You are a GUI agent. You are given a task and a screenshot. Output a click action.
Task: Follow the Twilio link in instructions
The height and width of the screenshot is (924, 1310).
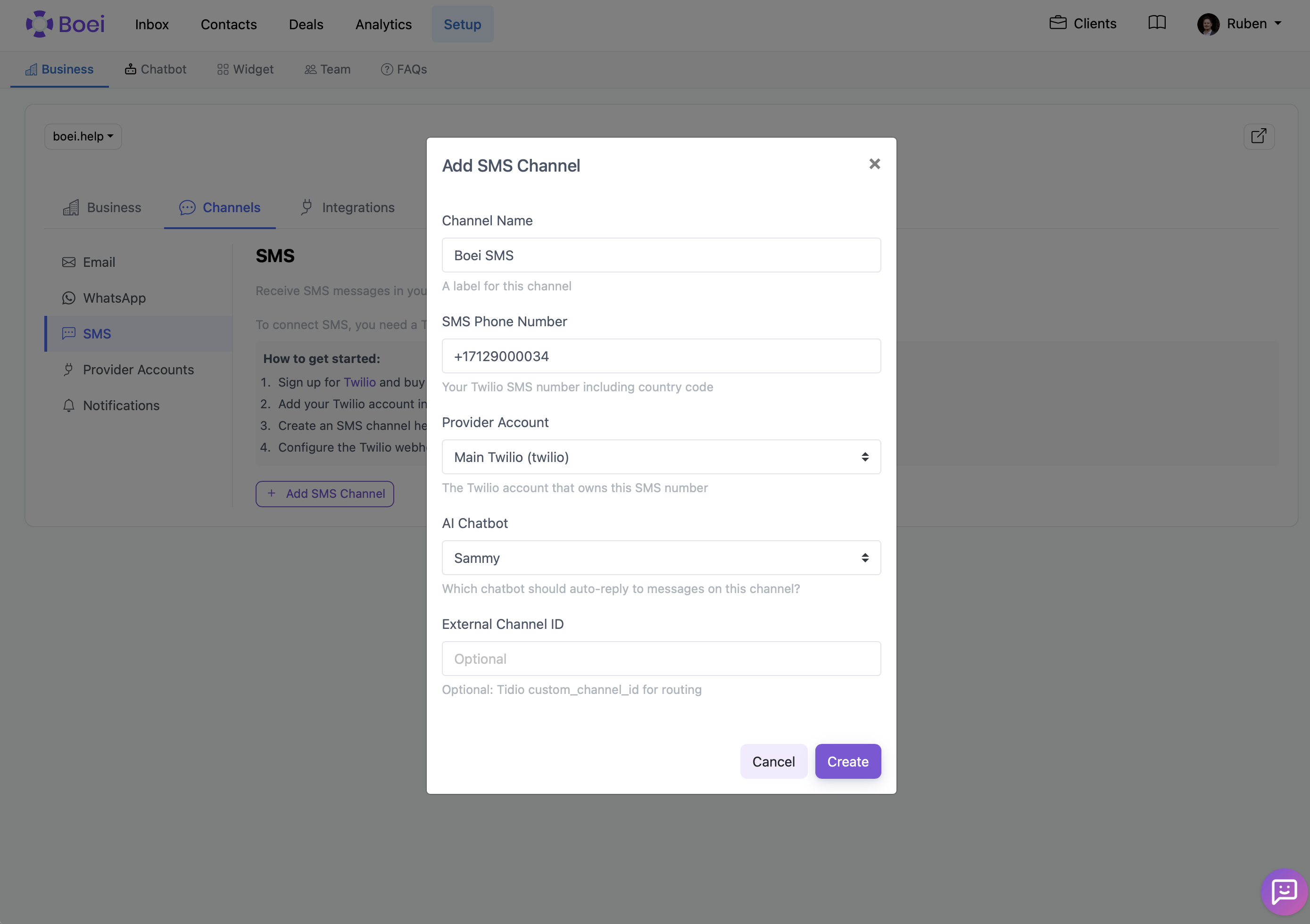(x=359, y=383)
